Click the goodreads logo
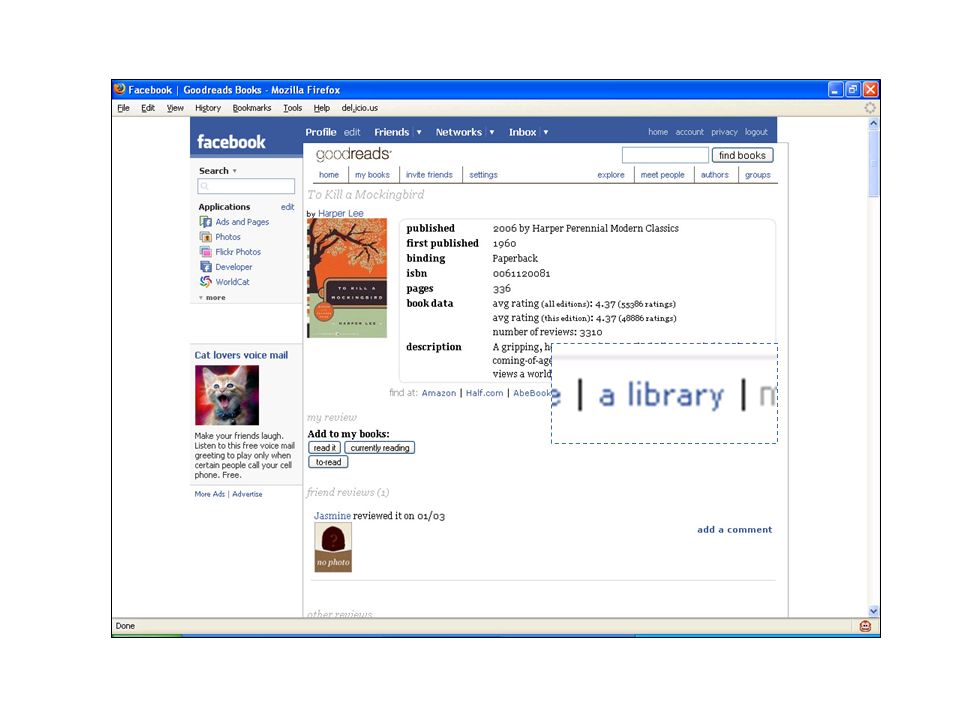The height and width of the screenshot is (720, 960). coord(353,154)
